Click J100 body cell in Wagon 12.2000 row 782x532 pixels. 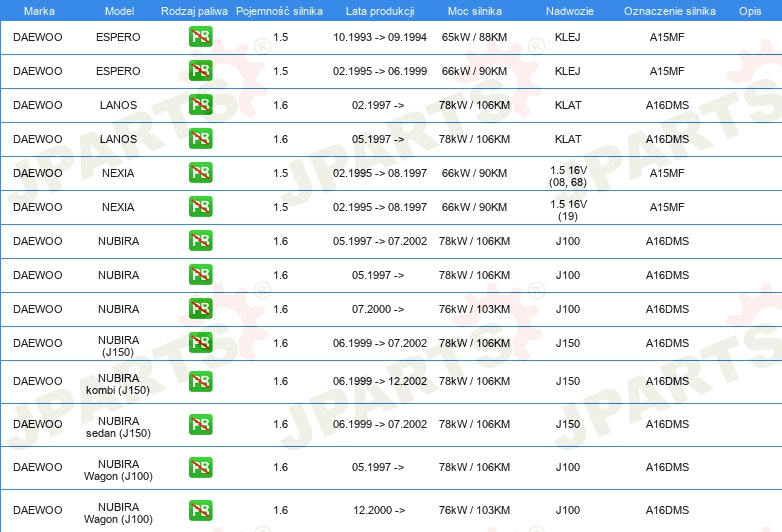click(568, 510)
